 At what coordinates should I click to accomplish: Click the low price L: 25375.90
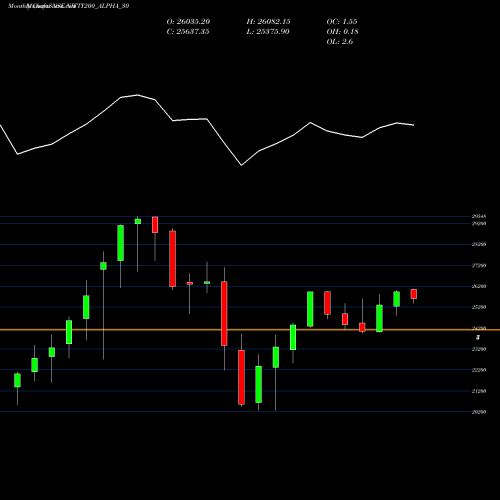[x=268, y=32]
